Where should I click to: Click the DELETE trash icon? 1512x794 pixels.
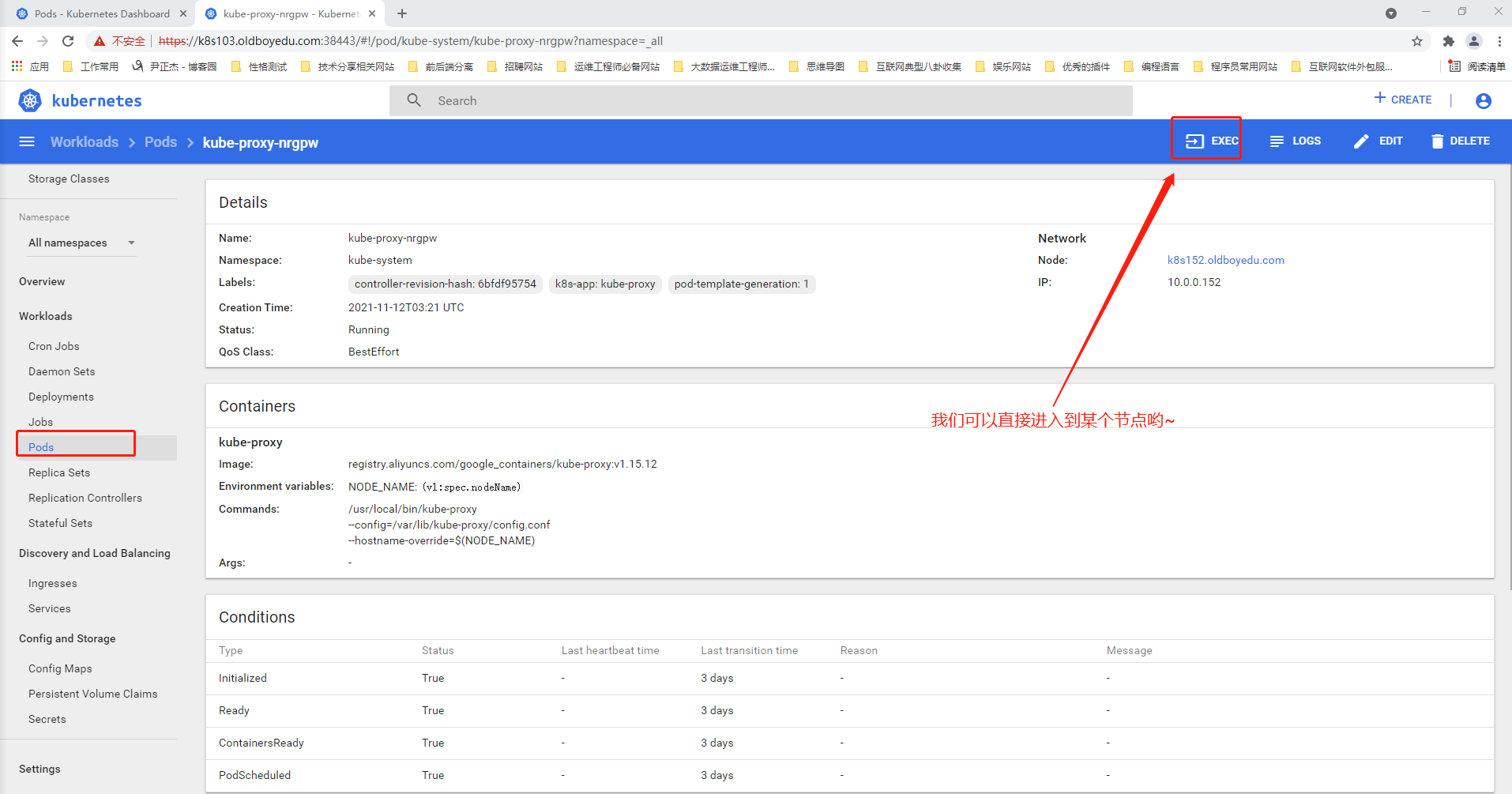click(x=1437, y=141)
